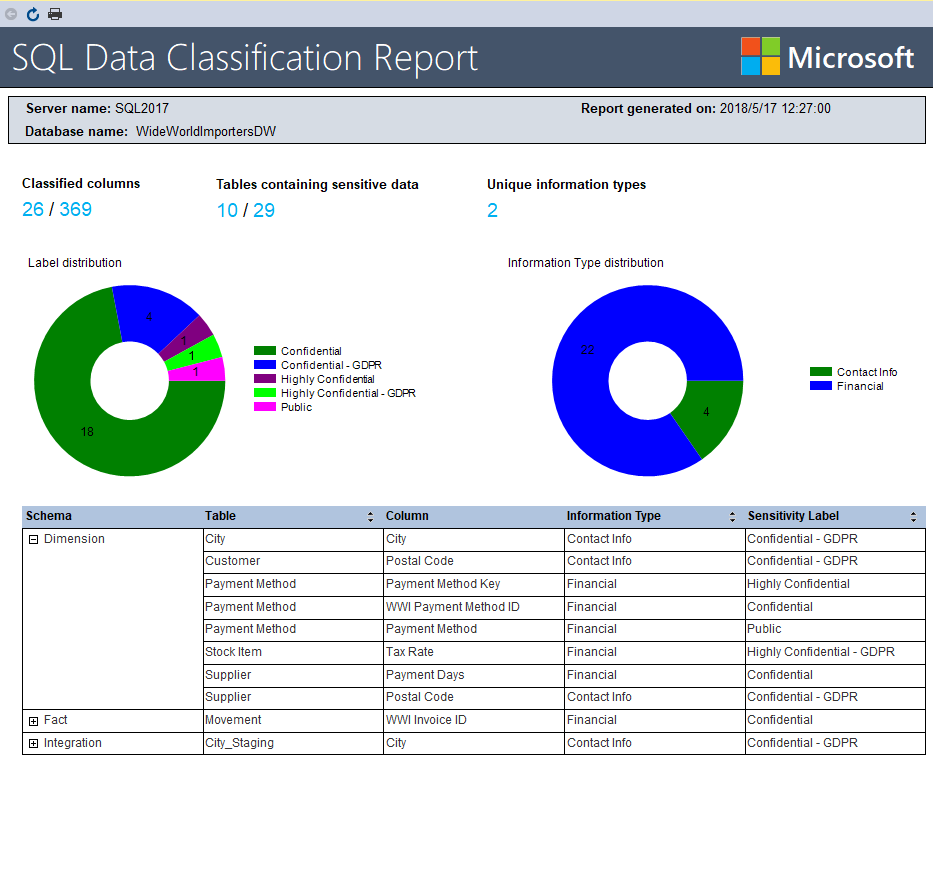Click the database name WideWorldImportersDW
This screenshot has width=933, height=874.
[206, 131]
